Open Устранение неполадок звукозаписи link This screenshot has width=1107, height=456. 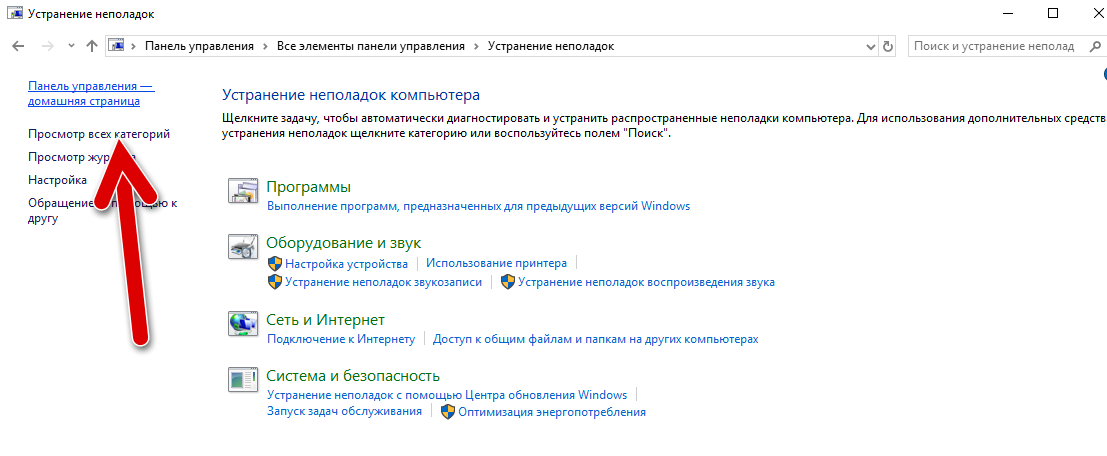click(383, 282)
